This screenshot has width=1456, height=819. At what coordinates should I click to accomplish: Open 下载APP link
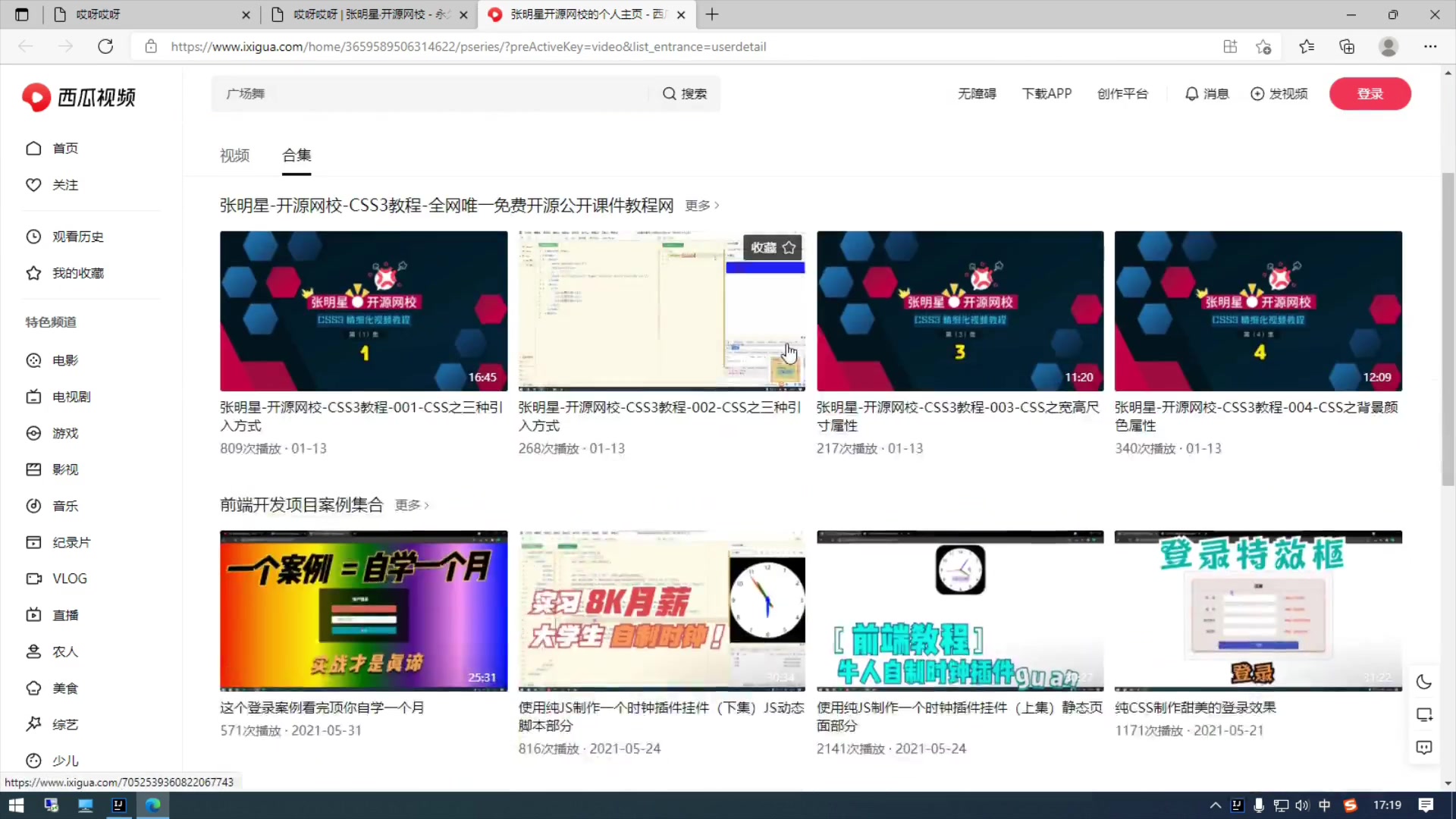pos(1046,94)
